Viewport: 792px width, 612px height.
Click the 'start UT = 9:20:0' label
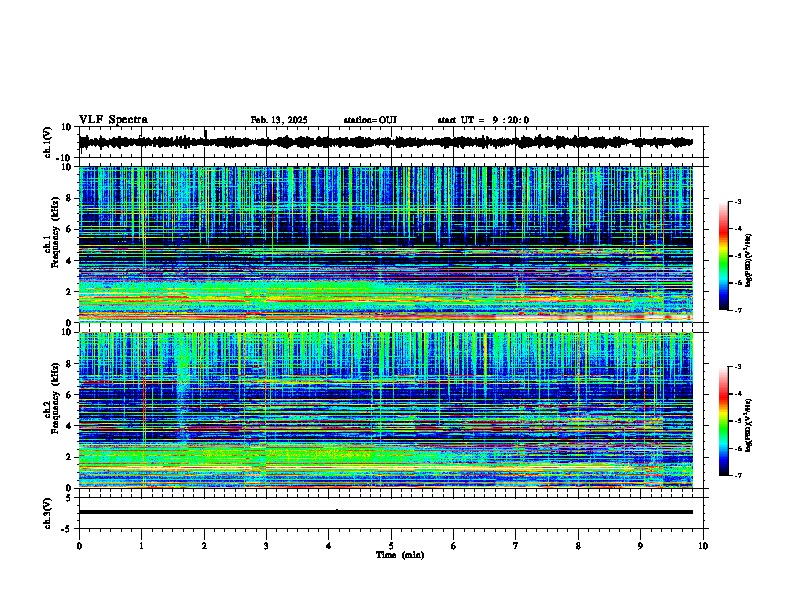tap(483, 120)
